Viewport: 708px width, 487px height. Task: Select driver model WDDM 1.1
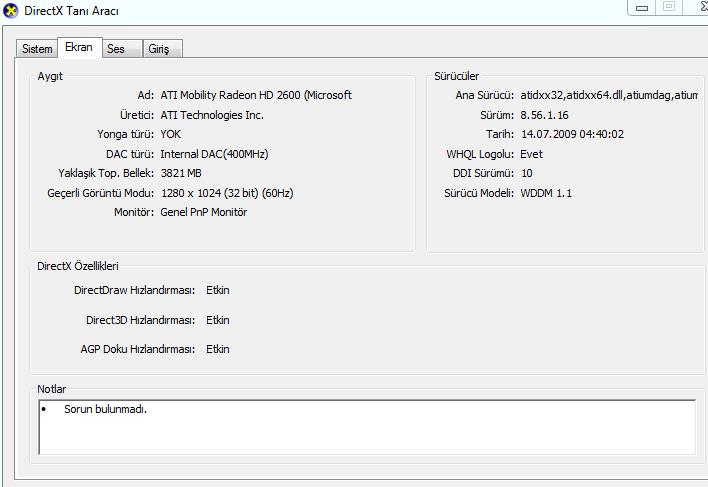[546, 193]
